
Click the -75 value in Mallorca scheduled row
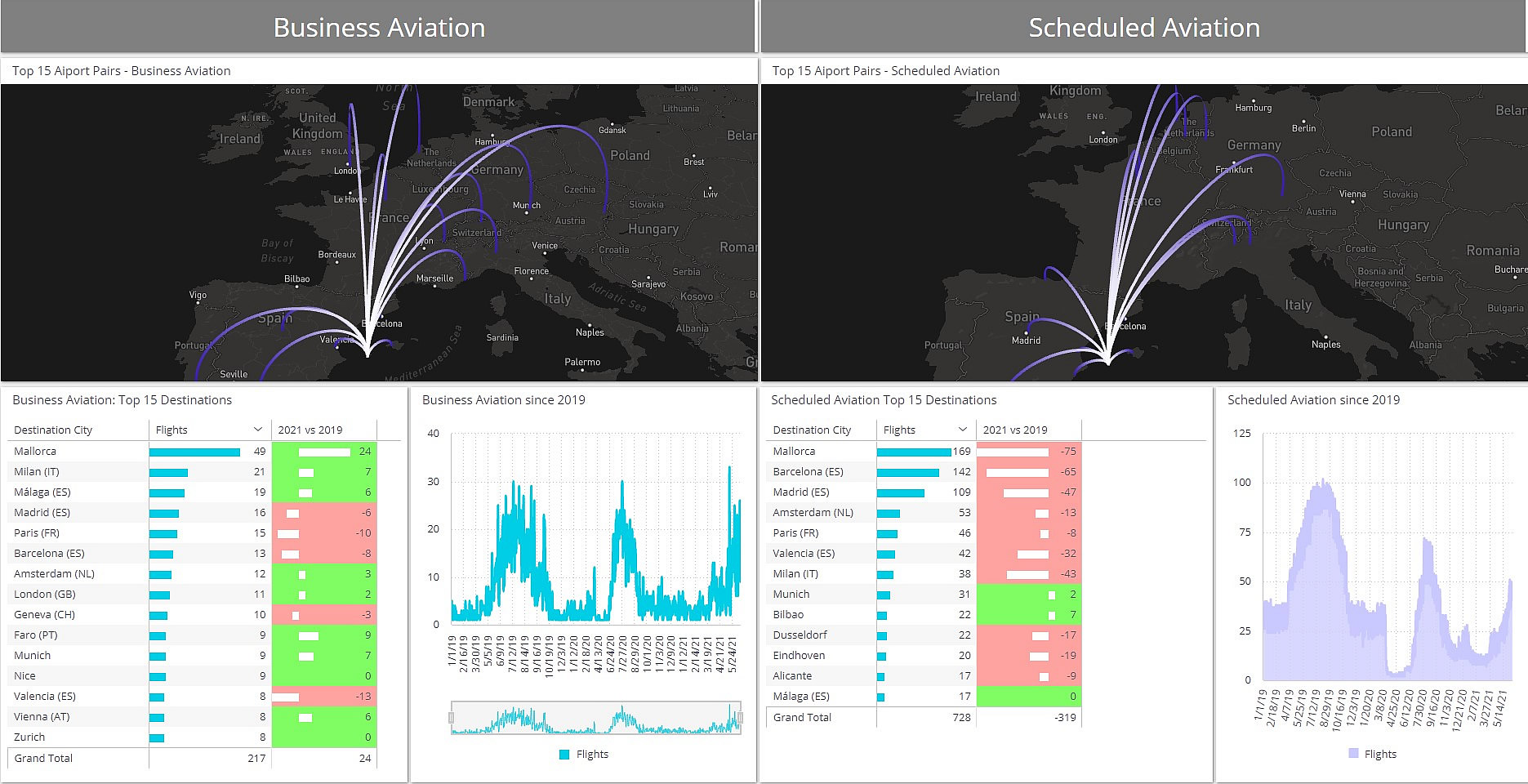1068,451
